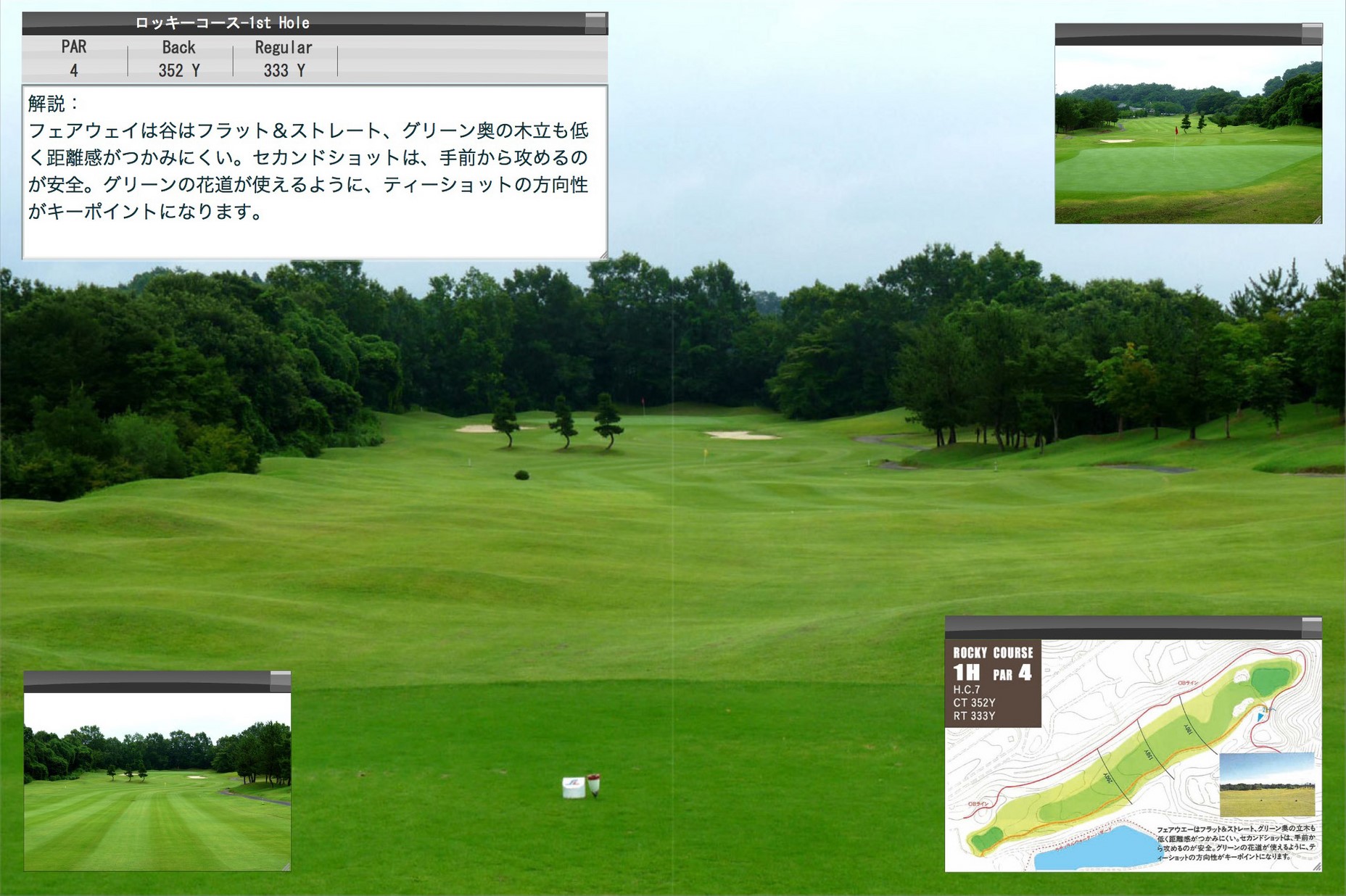1346x896 pixels.
Task: Click the description text beginning フェアウェイは谷は
Action: pos(308,171)
